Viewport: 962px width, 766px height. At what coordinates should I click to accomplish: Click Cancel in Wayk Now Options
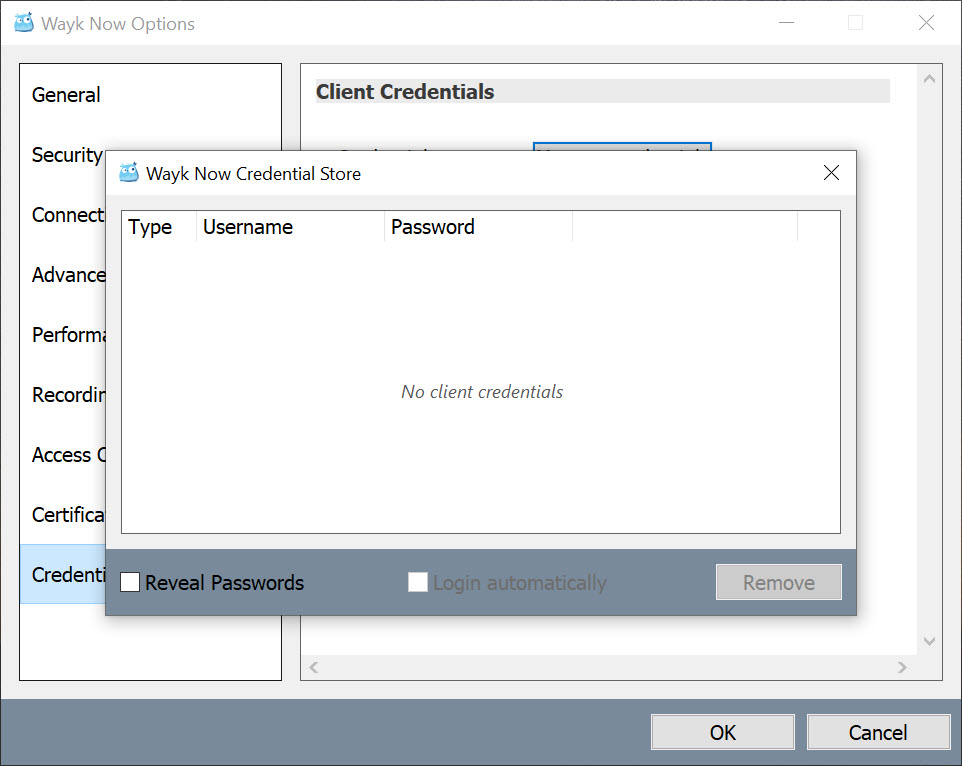coord(878,732)
